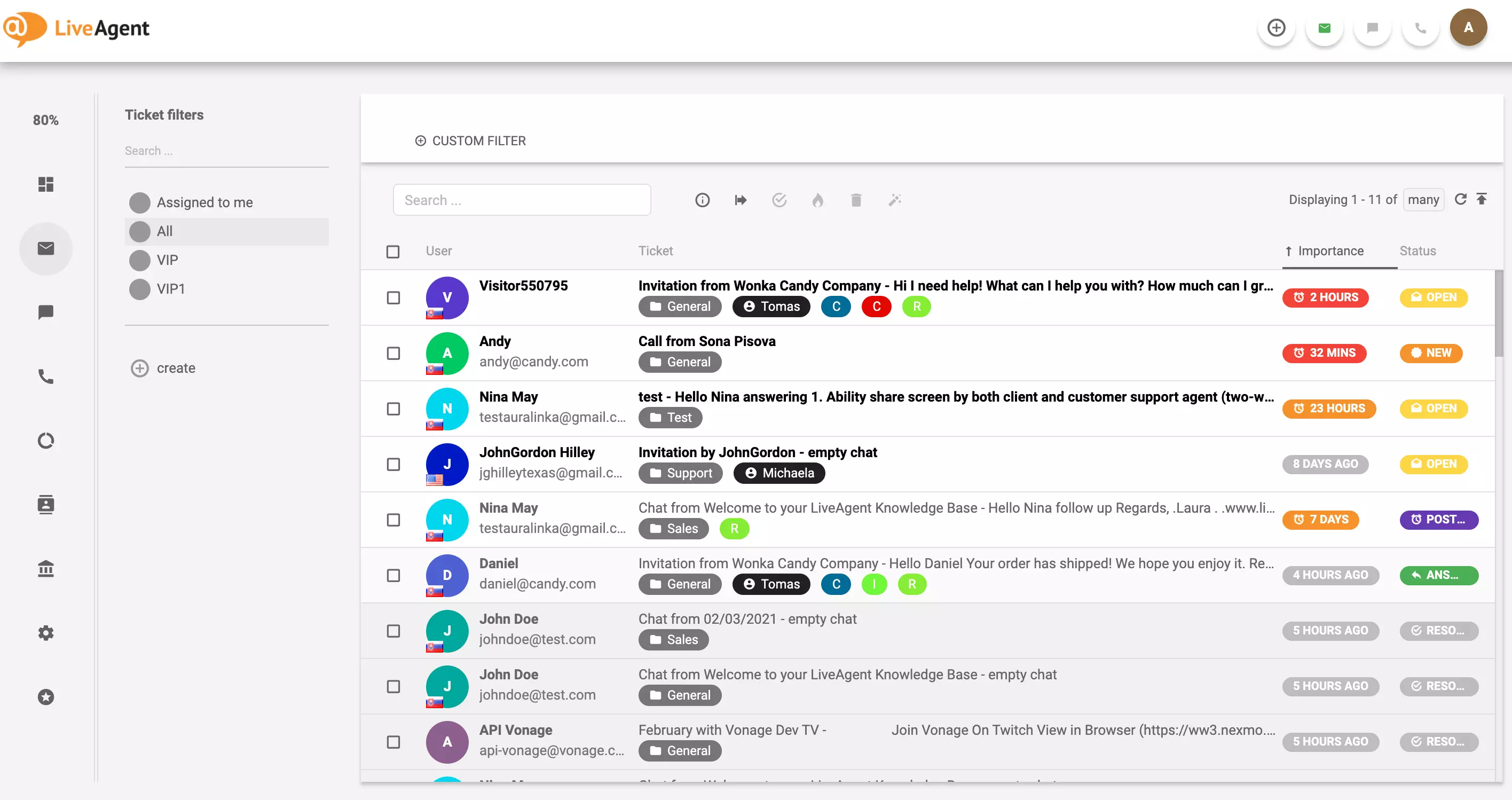Switch sorting to the Status column

(1417, 250)
